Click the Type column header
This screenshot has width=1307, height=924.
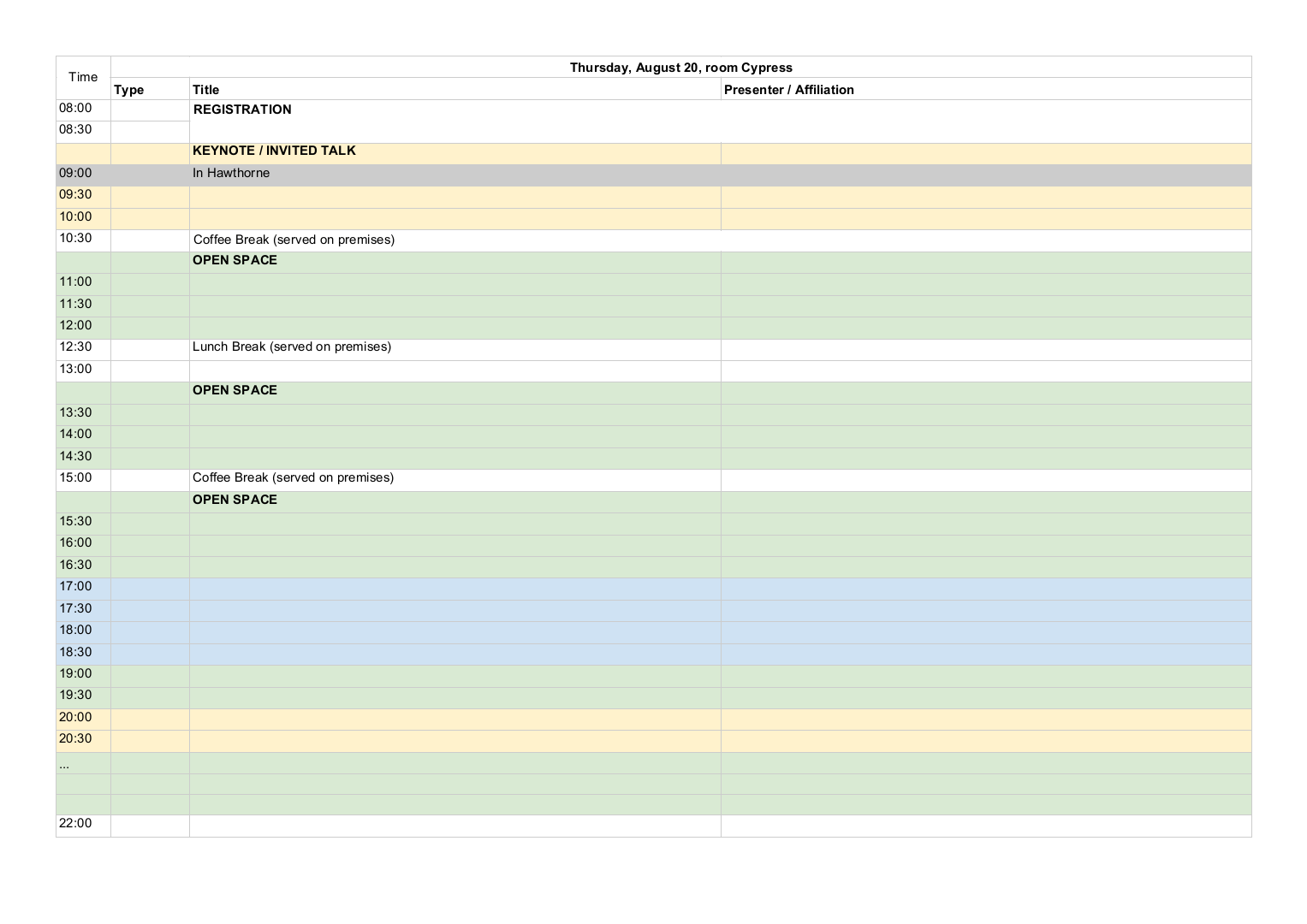pyautogui.click(x=129, y=90)
